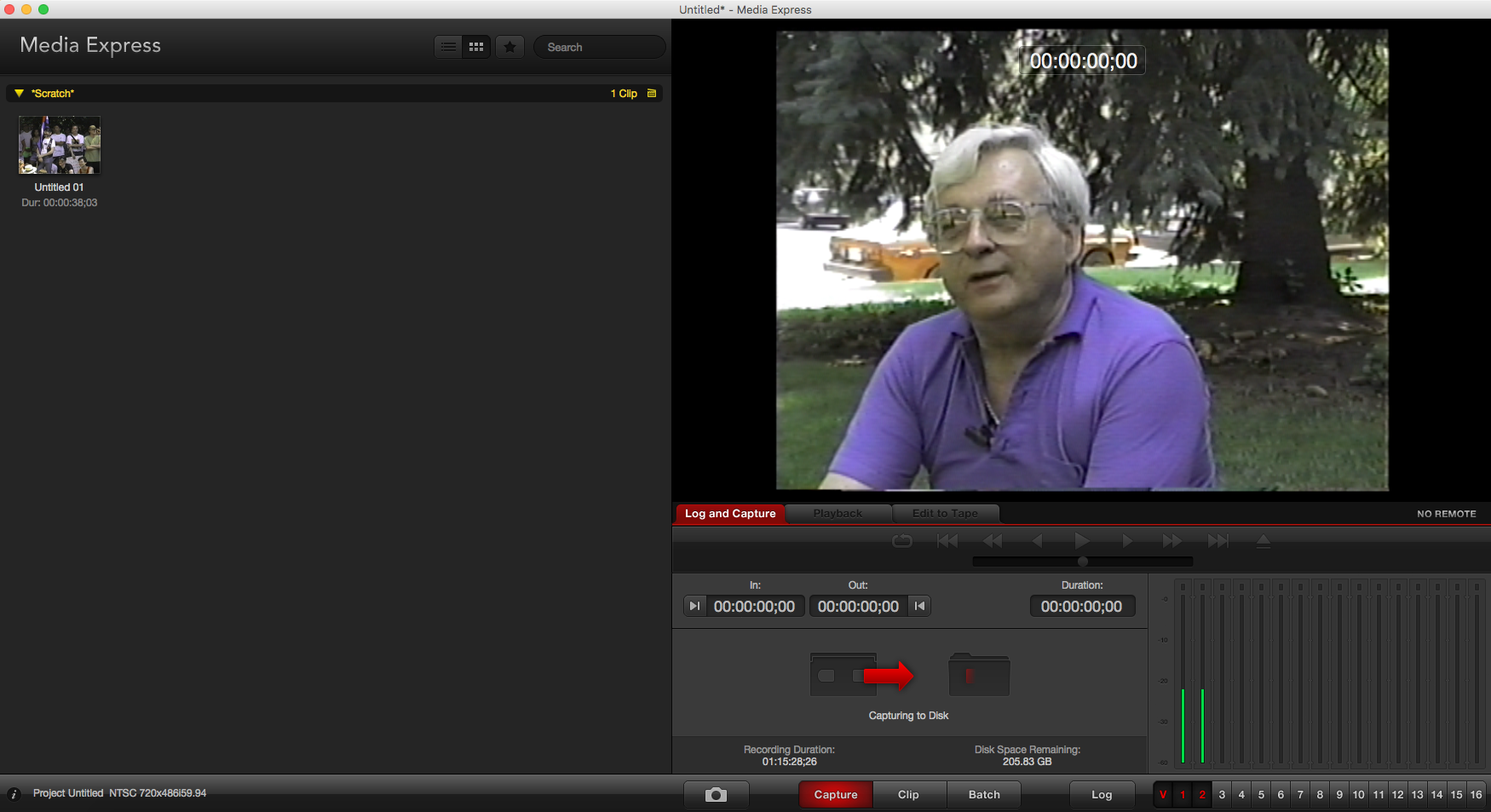Click the first audio level meter
The height and width of the screenshot is (812, 1491).
tap(1183, 673)
